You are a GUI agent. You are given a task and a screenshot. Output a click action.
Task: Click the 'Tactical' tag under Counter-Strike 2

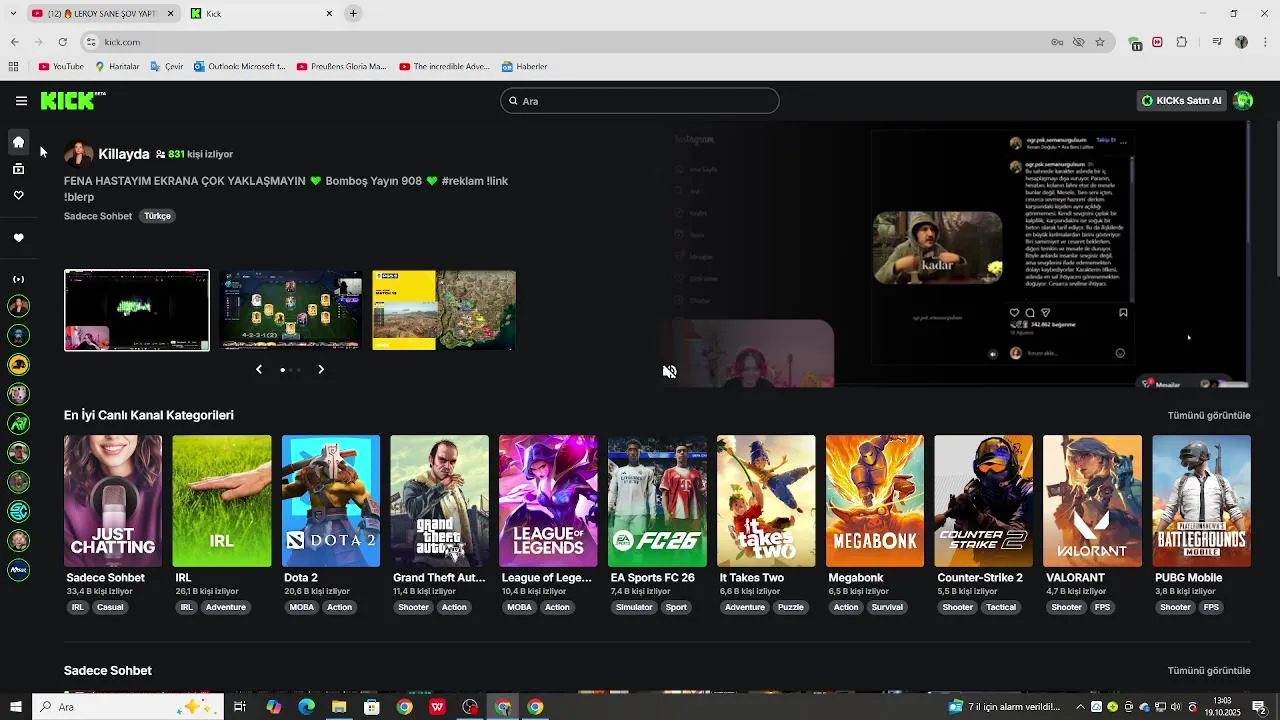[x=1001, y=607]
